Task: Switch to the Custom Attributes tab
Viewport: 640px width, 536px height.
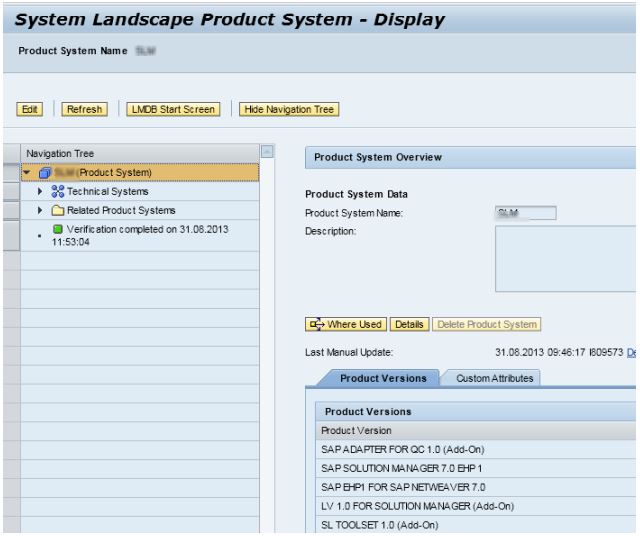Action: 495,378
